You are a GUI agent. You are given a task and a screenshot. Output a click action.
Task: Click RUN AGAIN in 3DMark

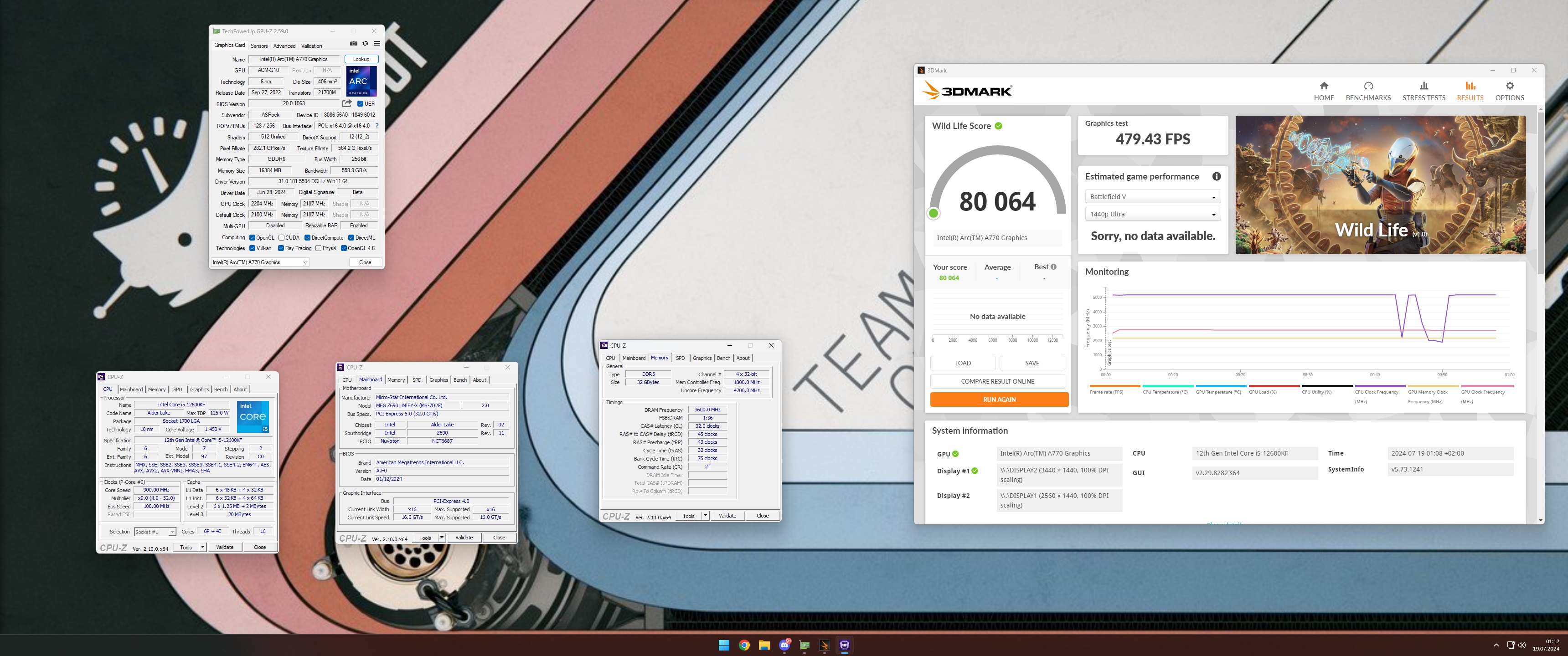tap(999, 399)
